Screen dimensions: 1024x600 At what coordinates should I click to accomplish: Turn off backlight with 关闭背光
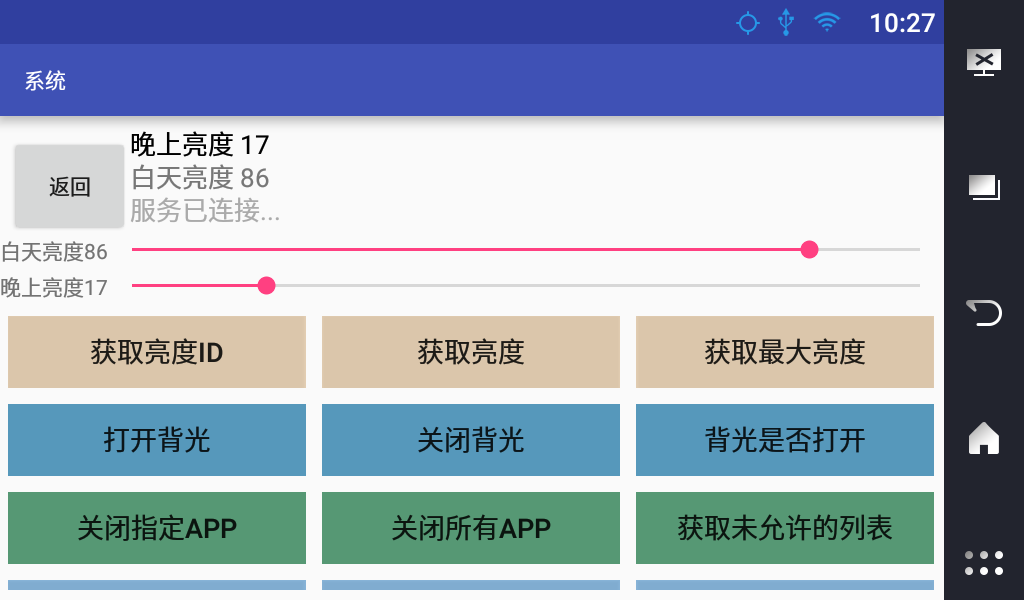click(471, 440)
